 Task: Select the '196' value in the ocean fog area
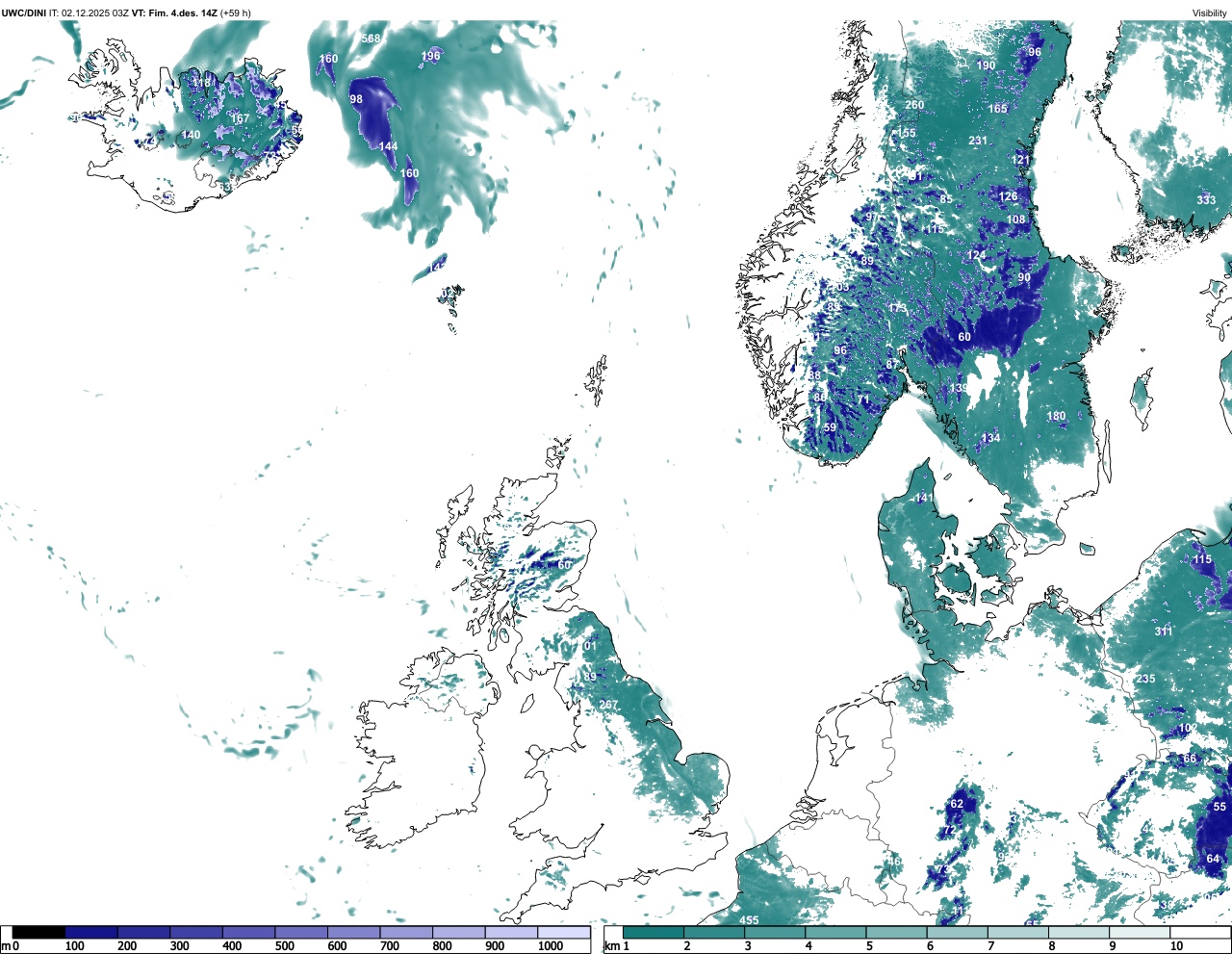[430, 56]
